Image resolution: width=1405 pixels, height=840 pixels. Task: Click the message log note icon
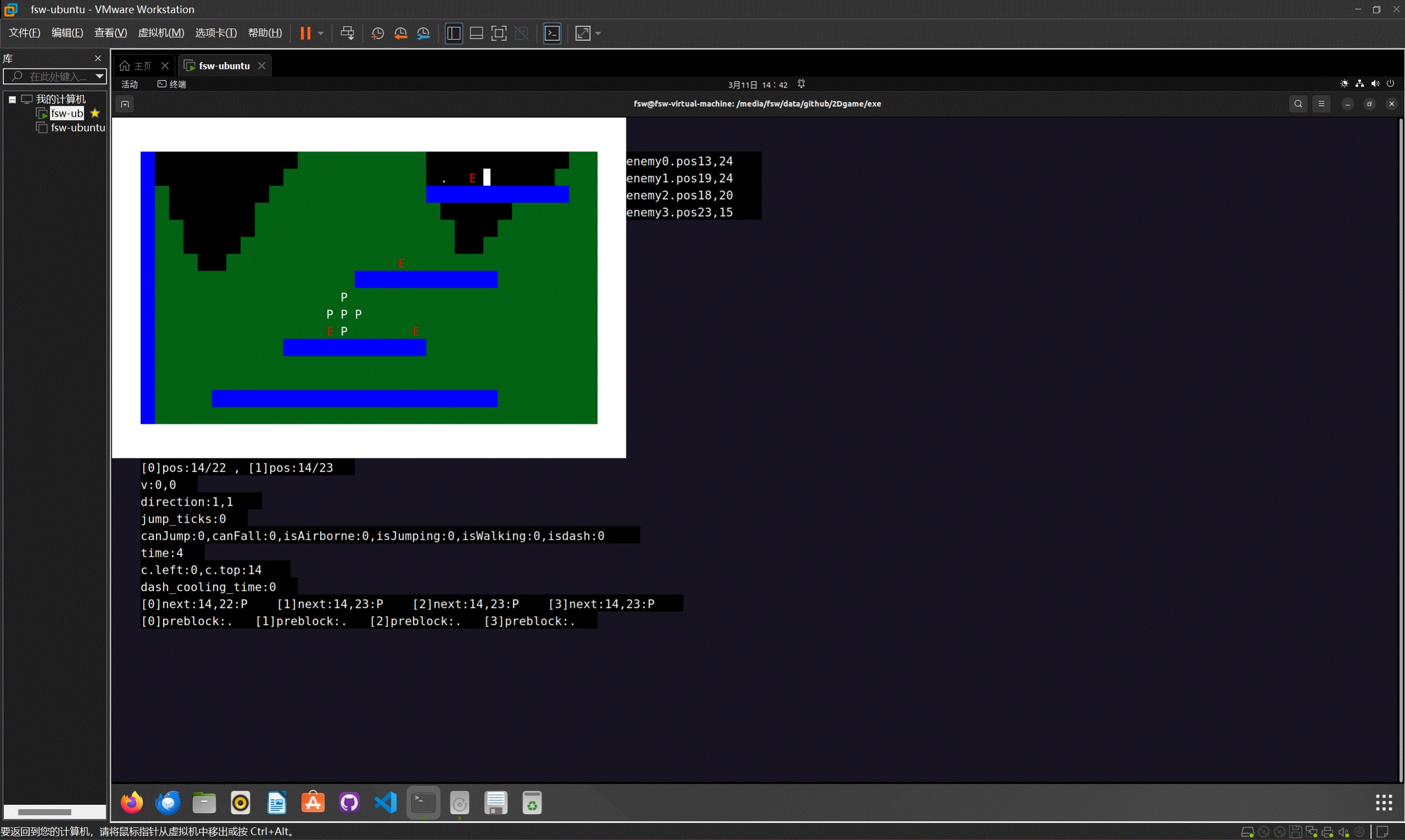point(1383,832)
